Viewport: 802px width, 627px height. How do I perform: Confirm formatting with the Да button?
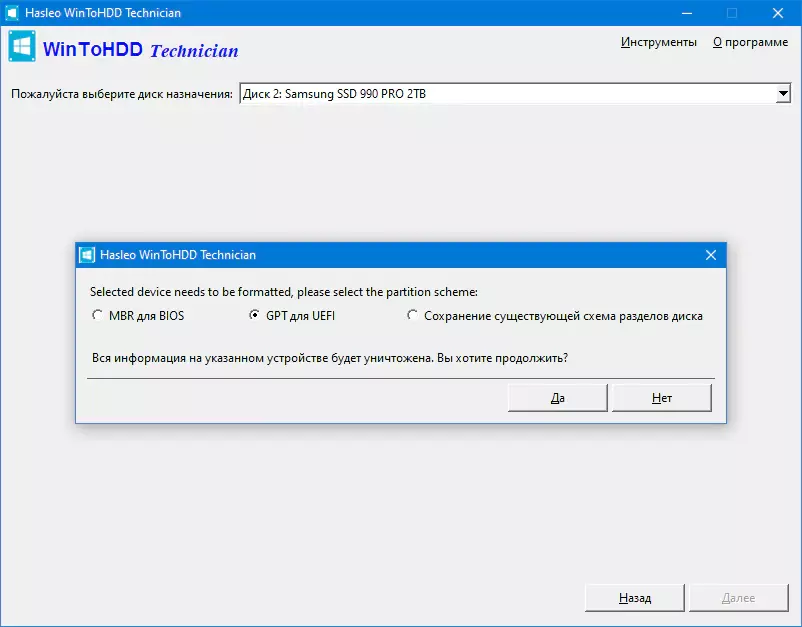[x=558, y=398]
